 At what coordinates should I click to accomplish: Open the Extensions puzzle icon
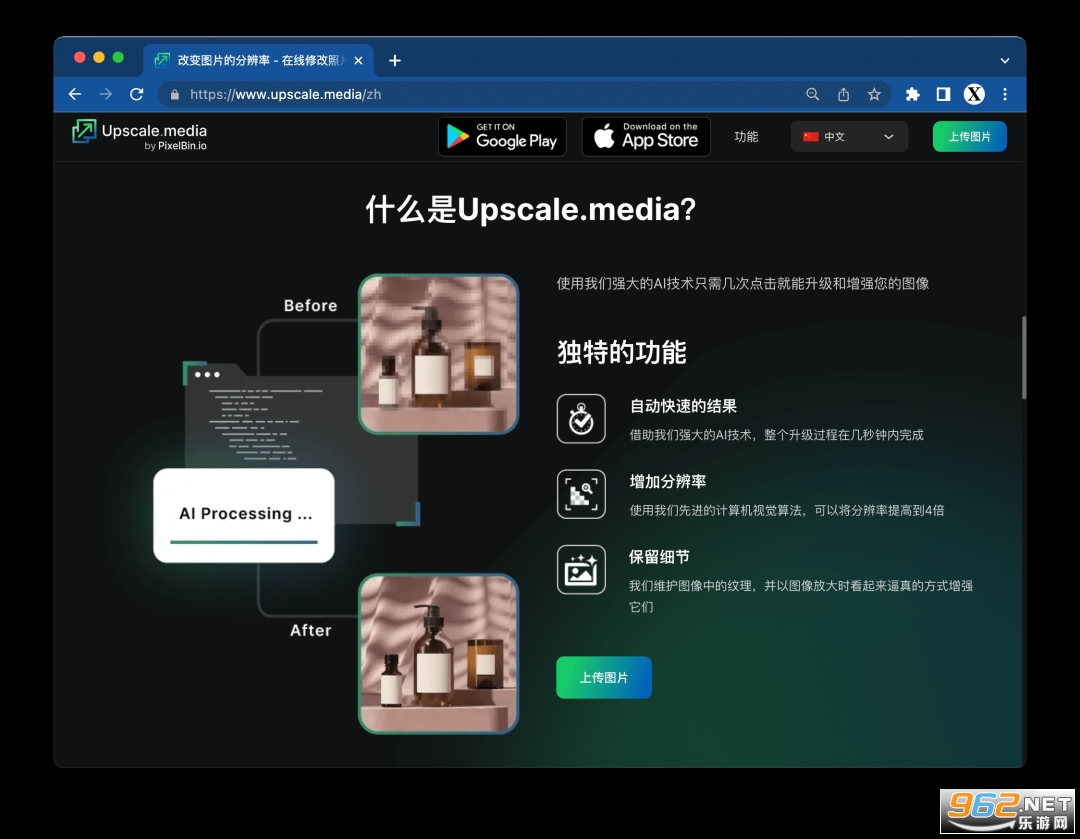pyautogui.click(x=912, y=94)
